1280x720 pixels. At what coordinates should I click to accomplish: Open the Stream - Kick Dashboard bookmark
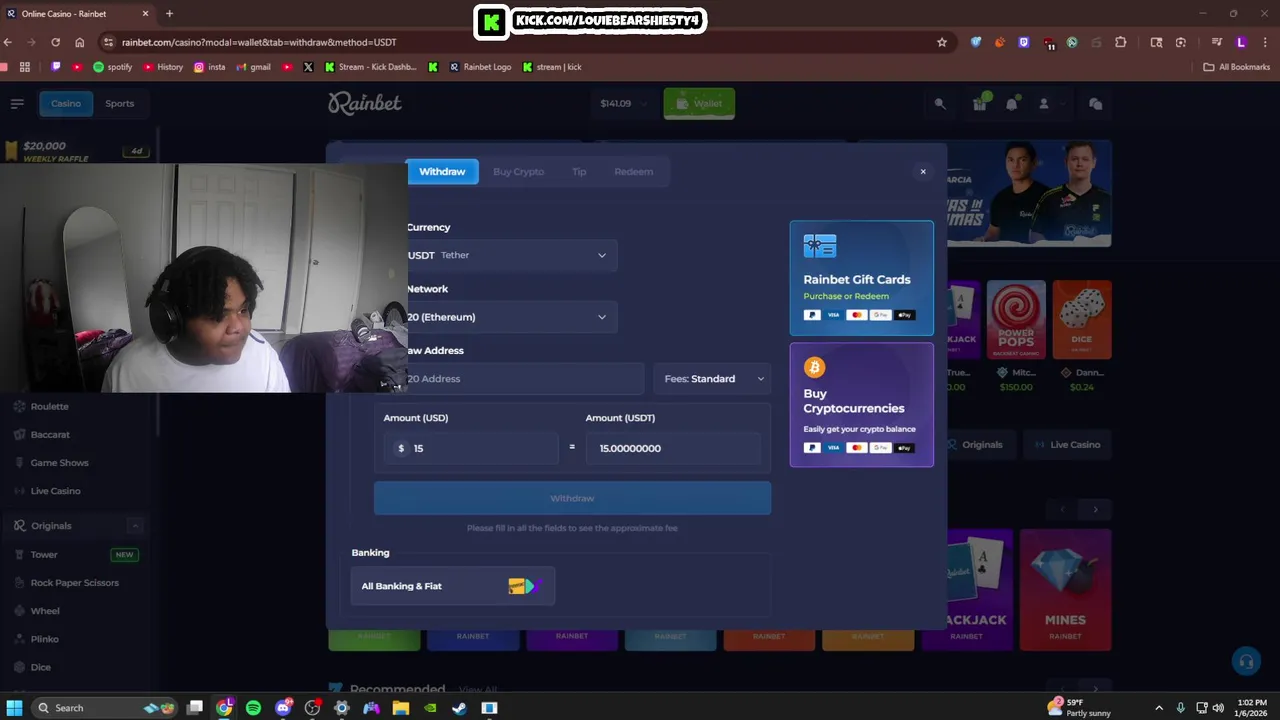coord(370,67)
